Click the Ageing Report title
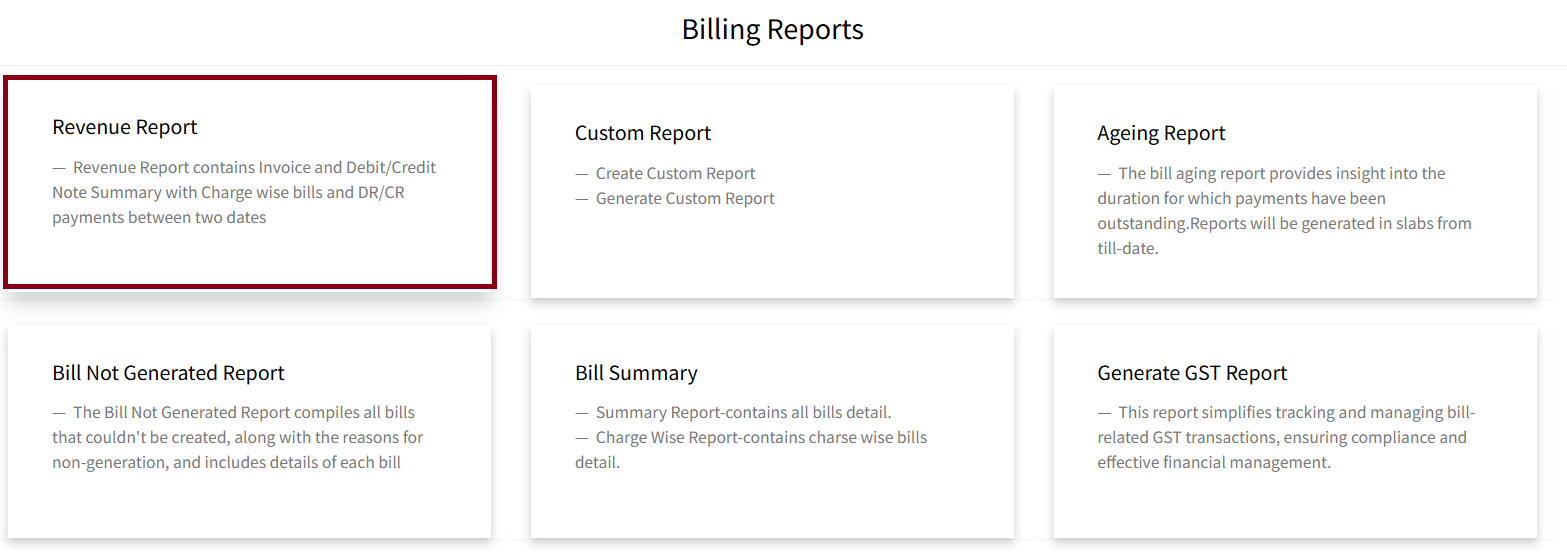The height and width of the screenshot is (552, 1567). click(1161, 133)
